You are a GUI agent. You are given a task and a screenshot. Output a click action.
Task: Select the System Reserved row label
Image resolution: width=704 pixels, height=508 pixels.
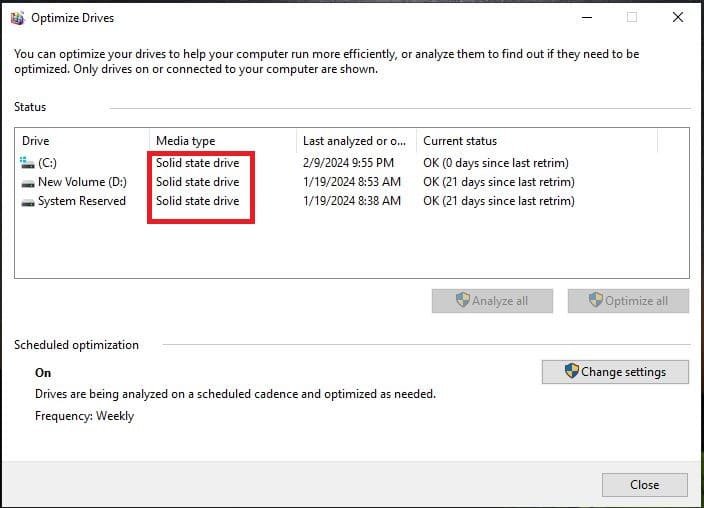coord(82,201)
